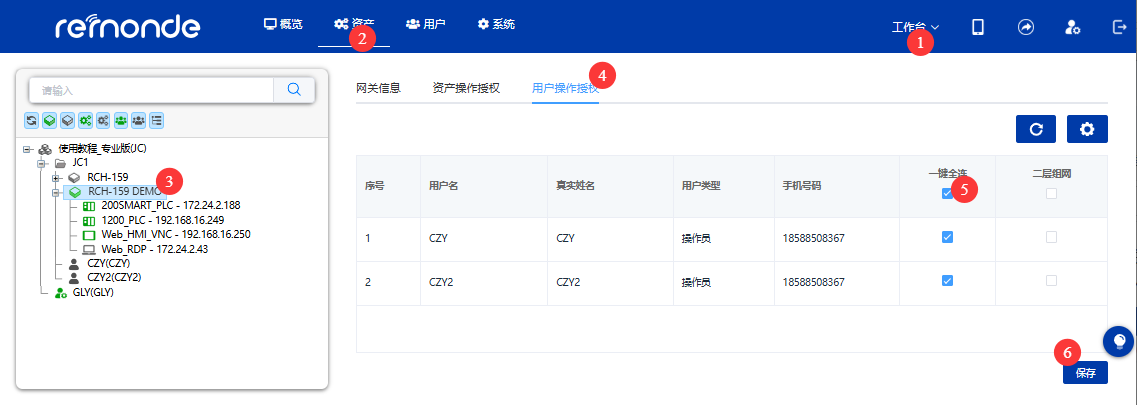Switch to the 资产操作授权 tab
The width and height of the screenshot is (1137, 405).
tap(466, 88)
